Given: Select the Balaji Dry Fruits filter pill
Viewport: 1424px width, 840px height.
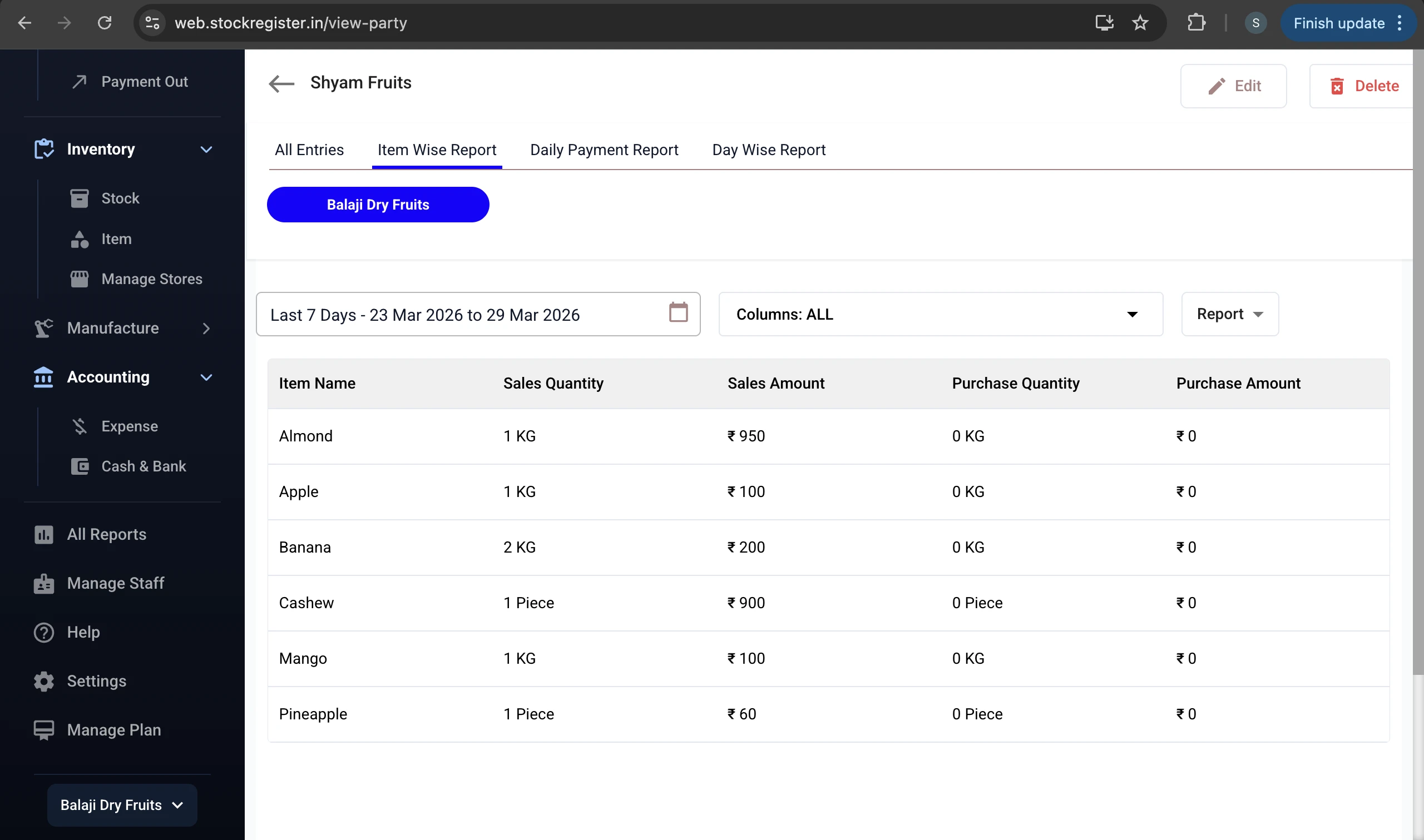Looking at the screenshot, I should tap(378, 205).
